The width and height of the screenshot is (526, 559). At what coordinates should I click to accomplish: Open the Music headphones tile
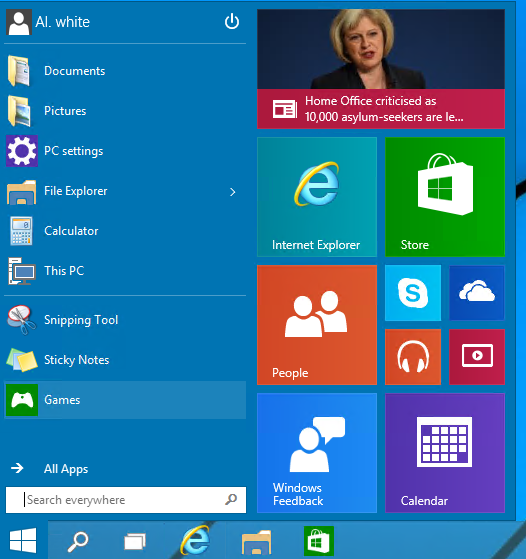(413, 357)
